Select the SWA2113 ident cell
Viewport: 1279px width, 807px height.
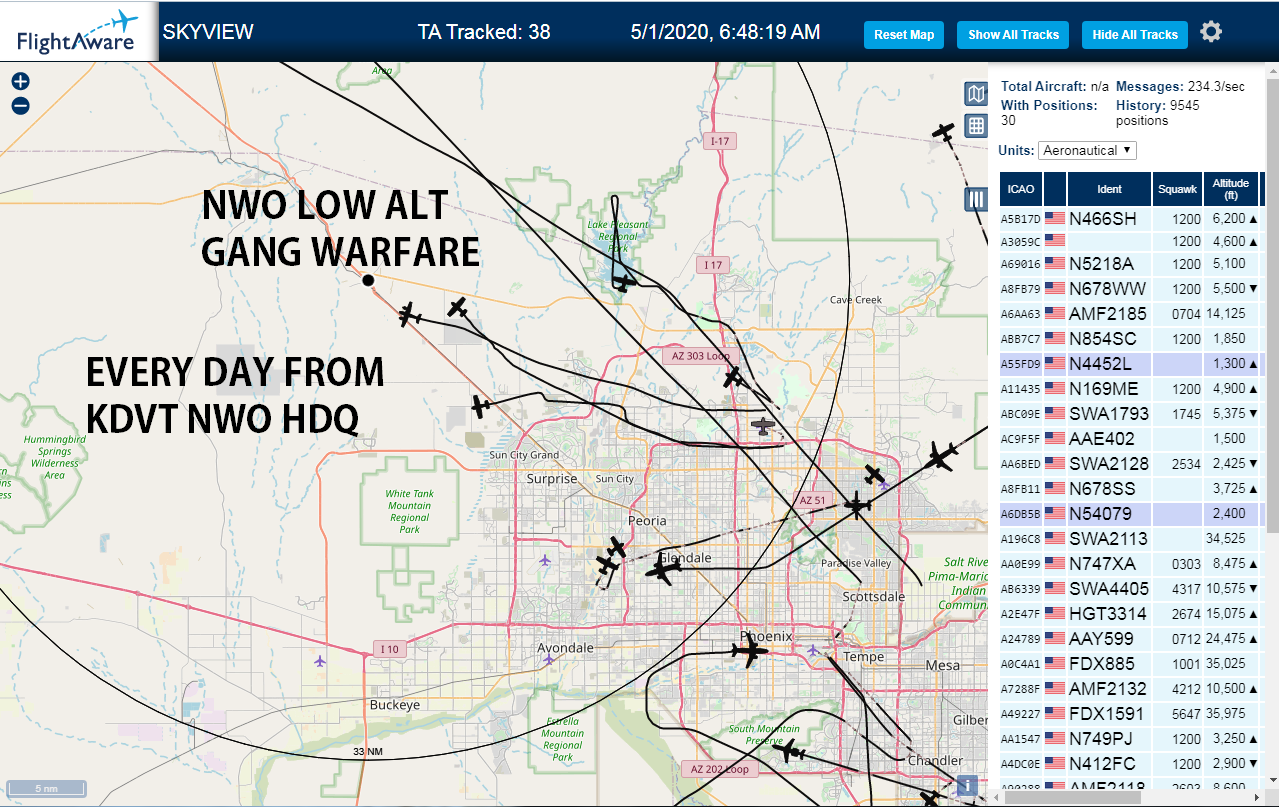[1108, 539]
